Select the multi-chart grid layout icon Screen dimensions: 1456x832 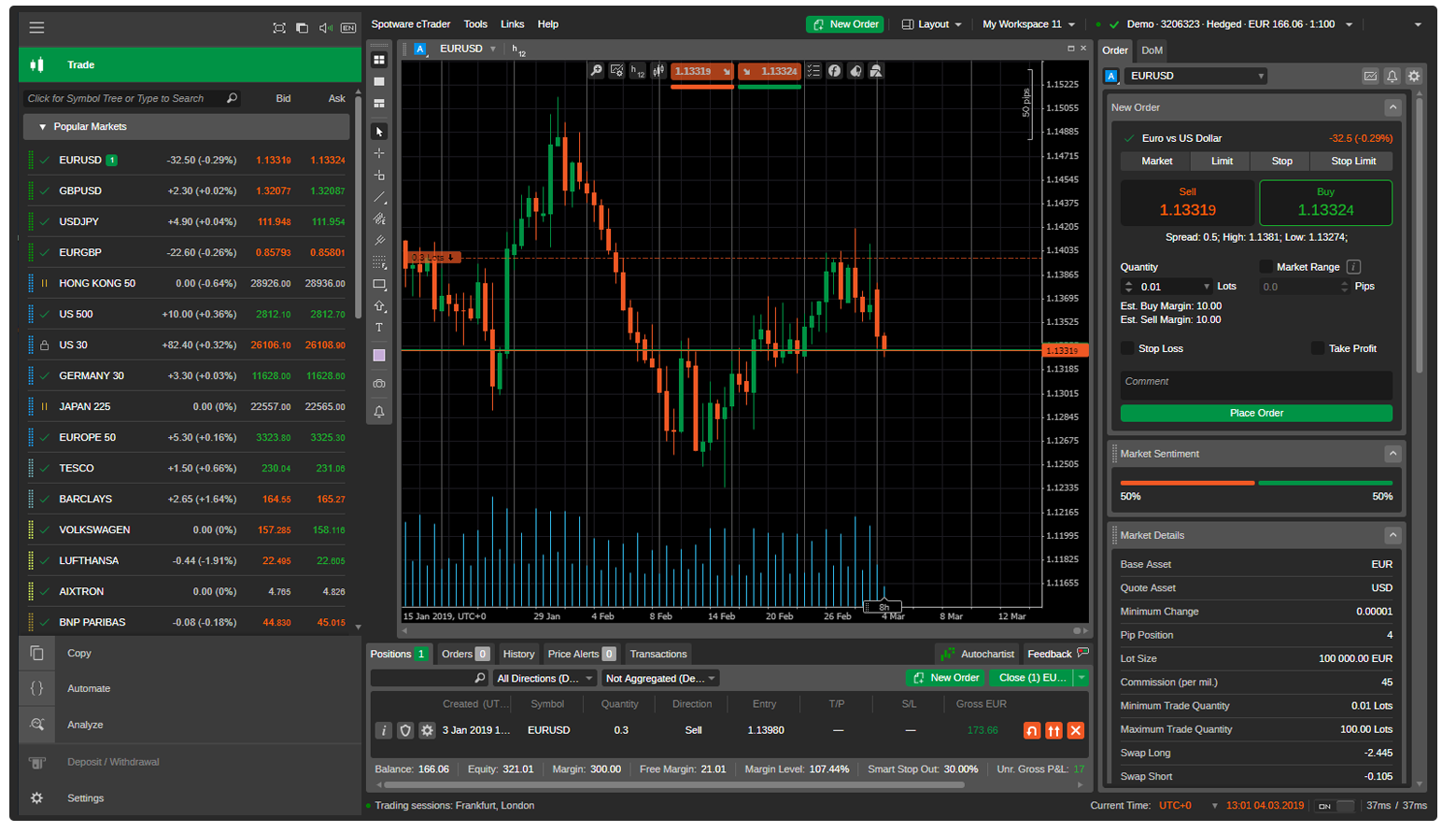coord(379,60)
